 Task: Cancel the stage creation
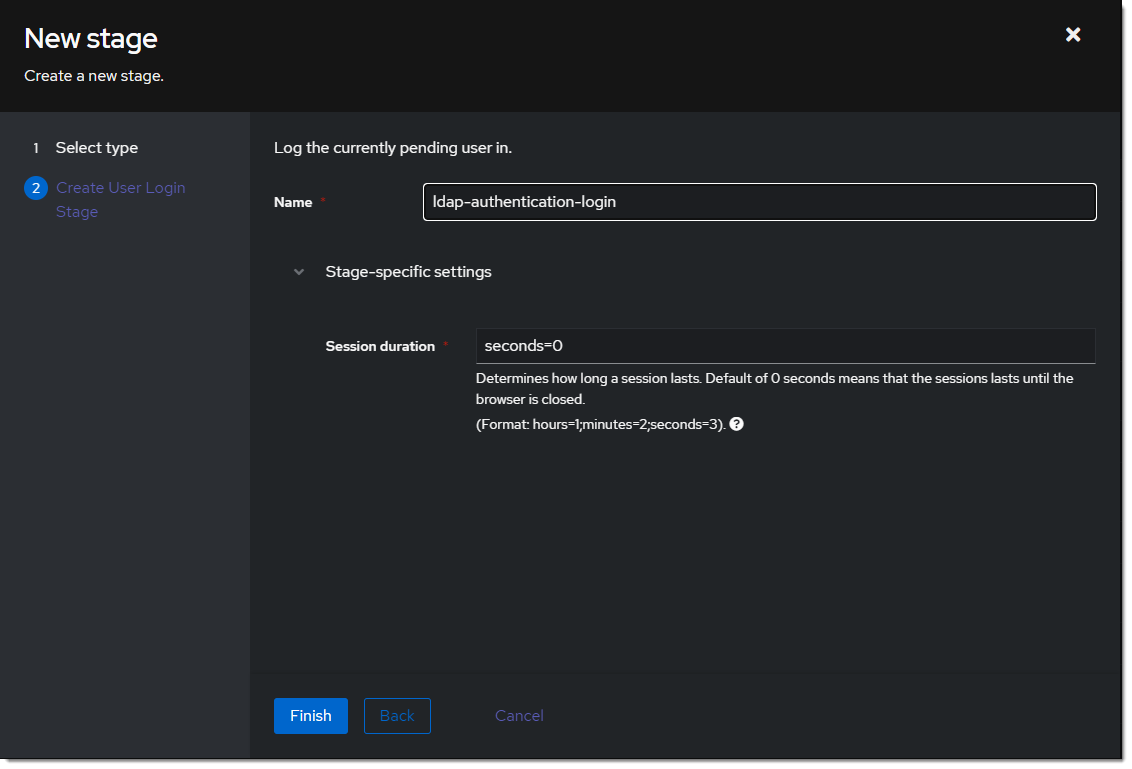click(x=519, y=716)
